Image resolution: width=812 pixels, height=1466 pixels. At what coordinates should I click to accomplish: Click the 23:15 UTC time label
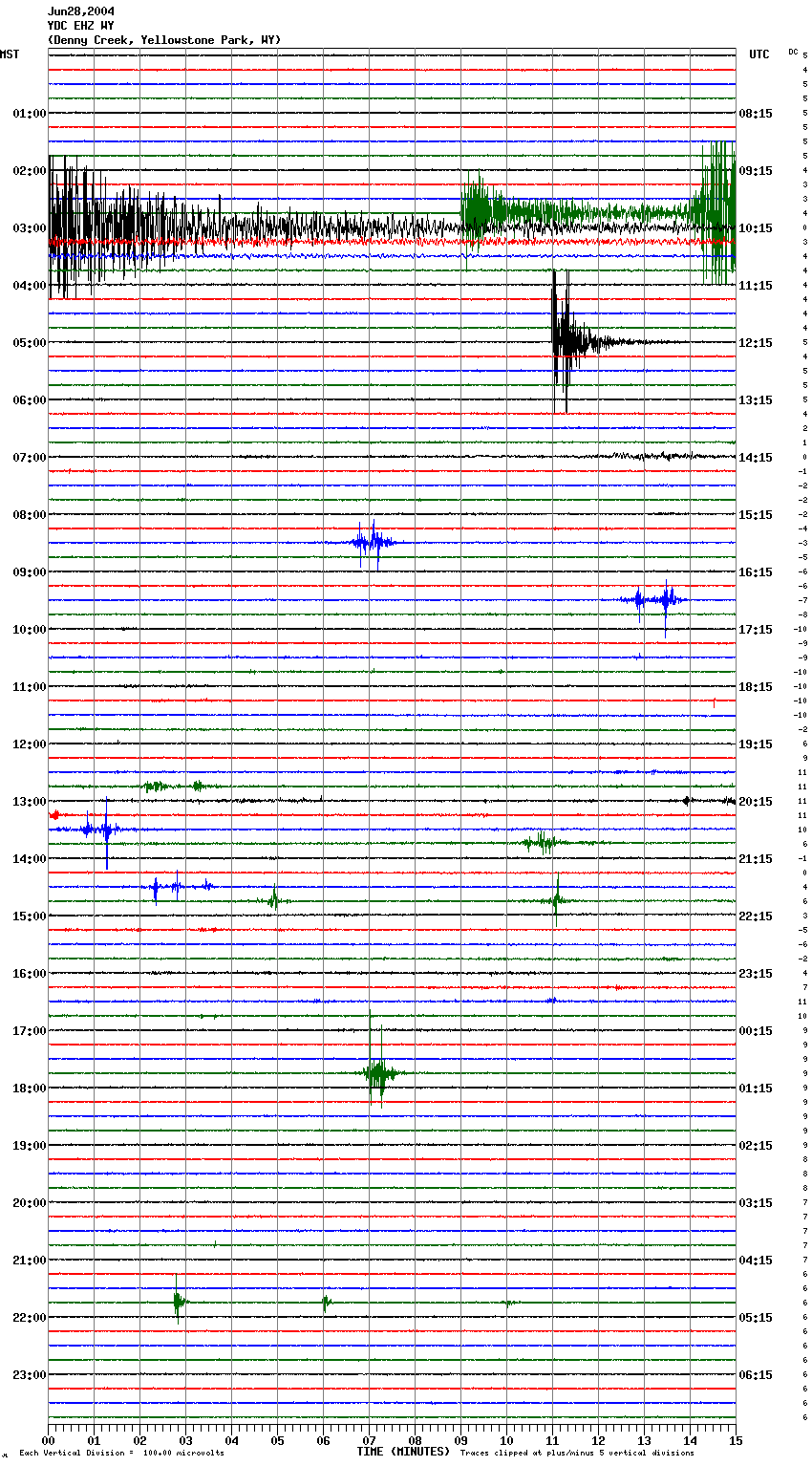[756, 974]
